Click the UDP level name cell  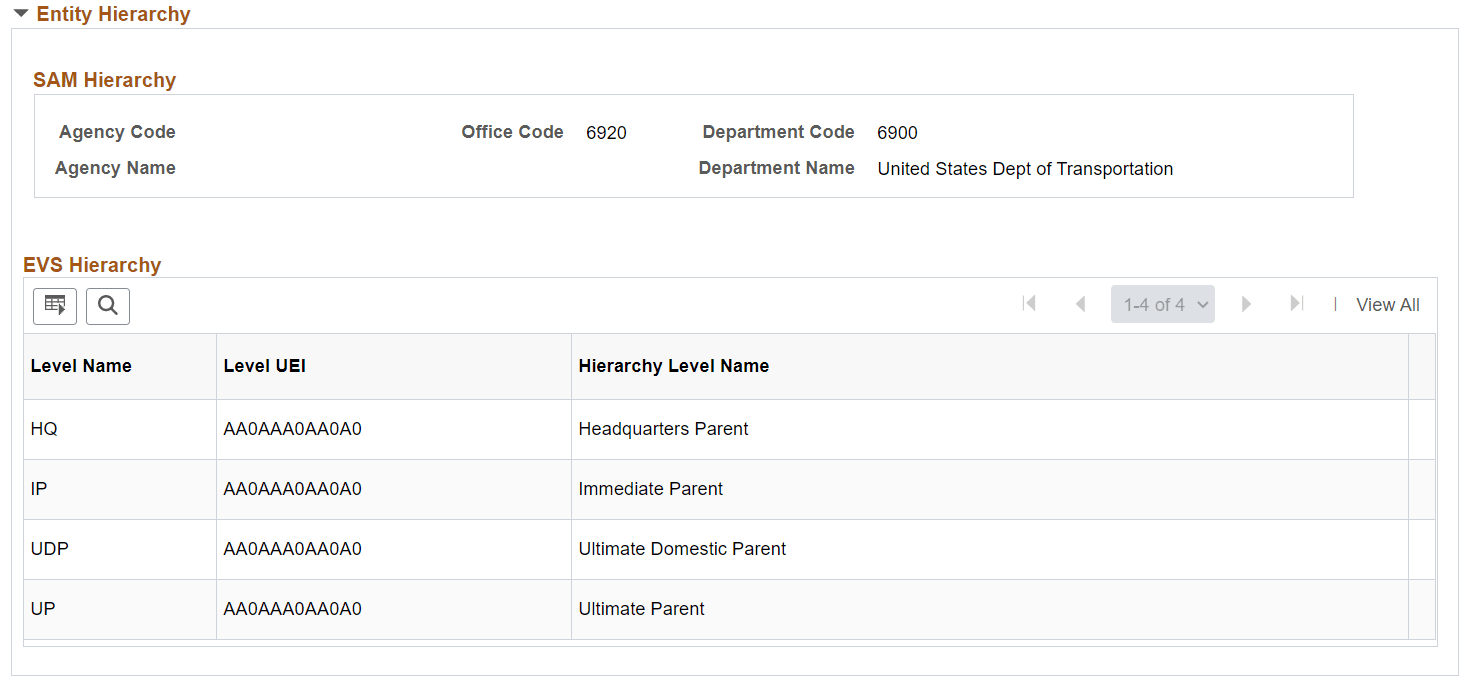click(49, 549)
